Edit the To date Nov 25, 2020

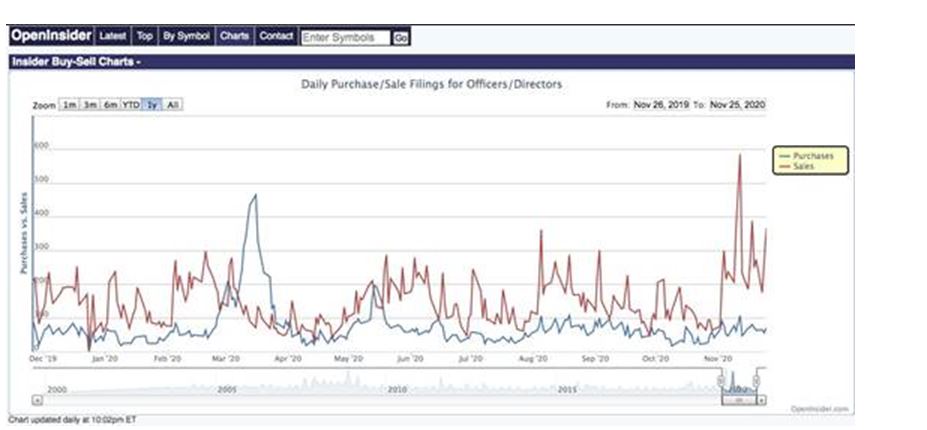pos(738,105)
